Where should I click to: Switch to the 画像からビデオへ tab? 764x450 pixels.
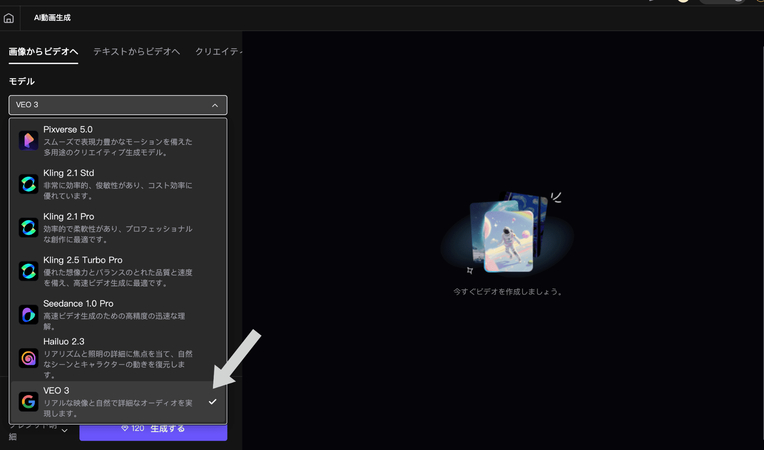43,51
